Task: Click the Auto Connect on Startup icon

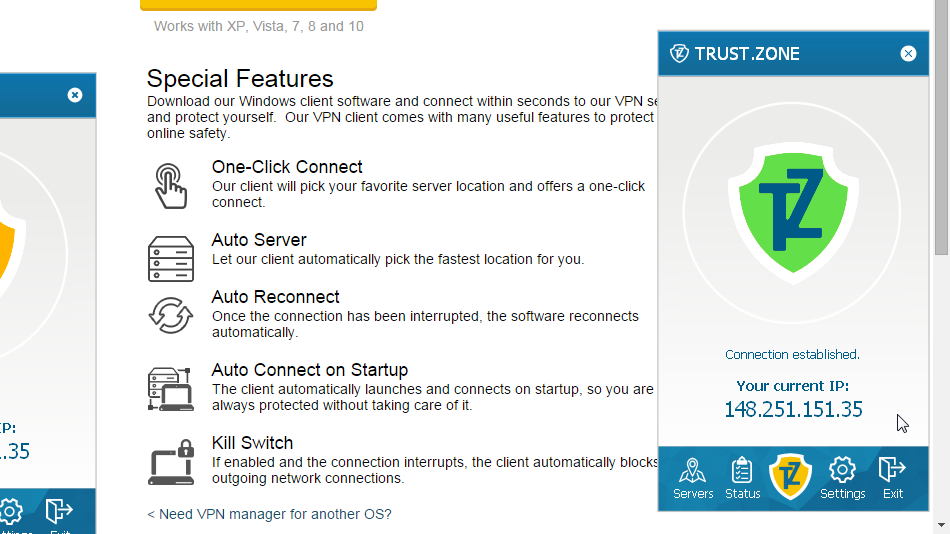Action: pyautogui.click(x=171, y=389)
